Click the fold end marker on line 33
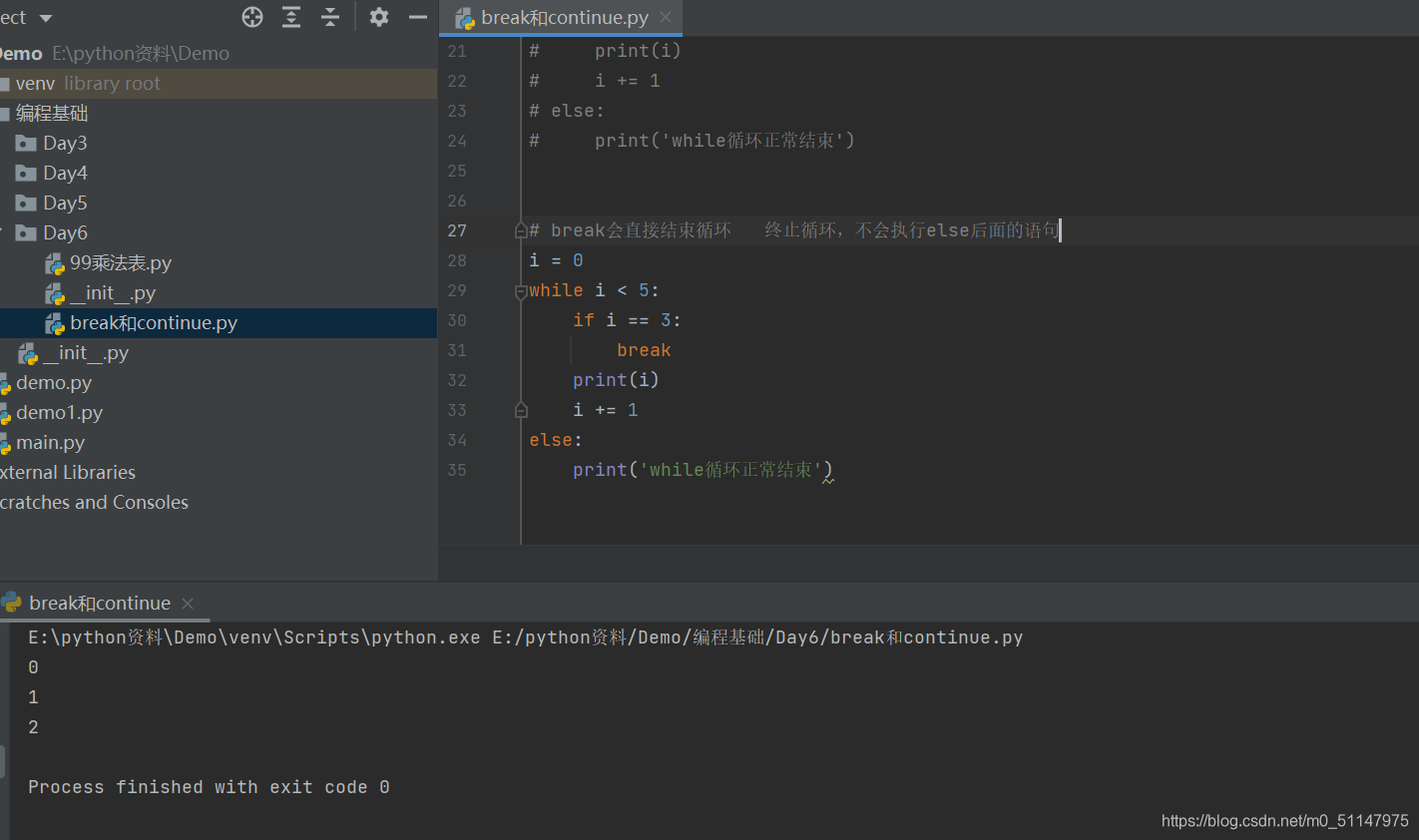This screenshot has height=840, width=1419. point(521,410)
